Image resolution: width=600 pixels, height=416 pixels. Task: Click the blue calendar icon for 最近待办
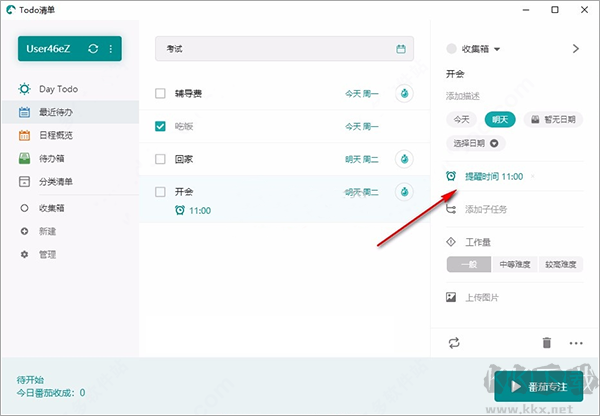[x=24, y=112]
